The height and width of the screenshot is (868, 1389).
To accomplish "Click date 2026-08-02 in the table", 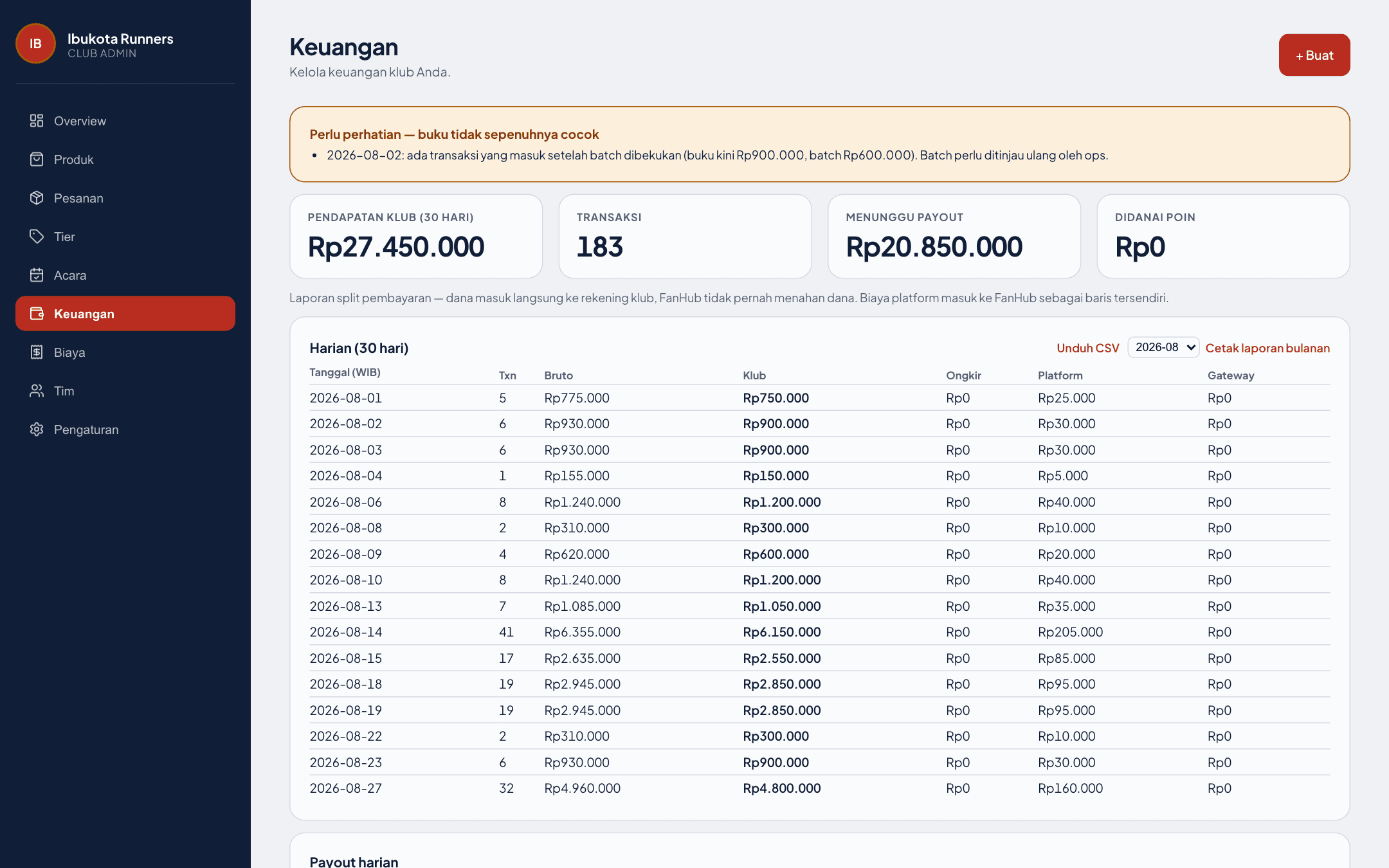I will coord(346,424).
